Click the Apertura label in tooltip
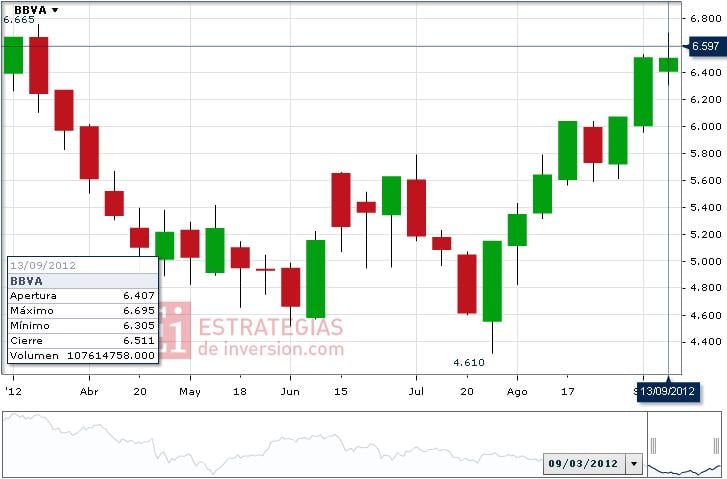Viewport: 727px width, 479px height. [x=33, y=296]
